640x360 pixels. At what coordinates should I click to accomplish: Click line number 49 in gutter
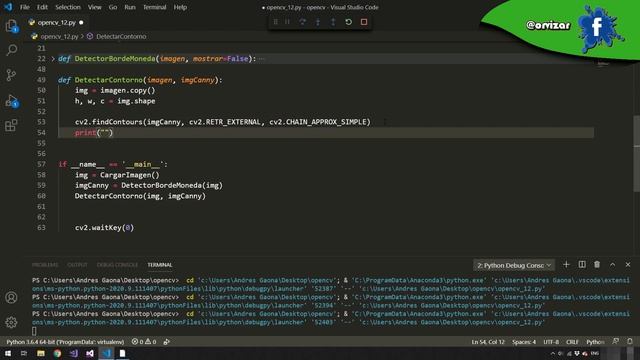coord(42,80)
